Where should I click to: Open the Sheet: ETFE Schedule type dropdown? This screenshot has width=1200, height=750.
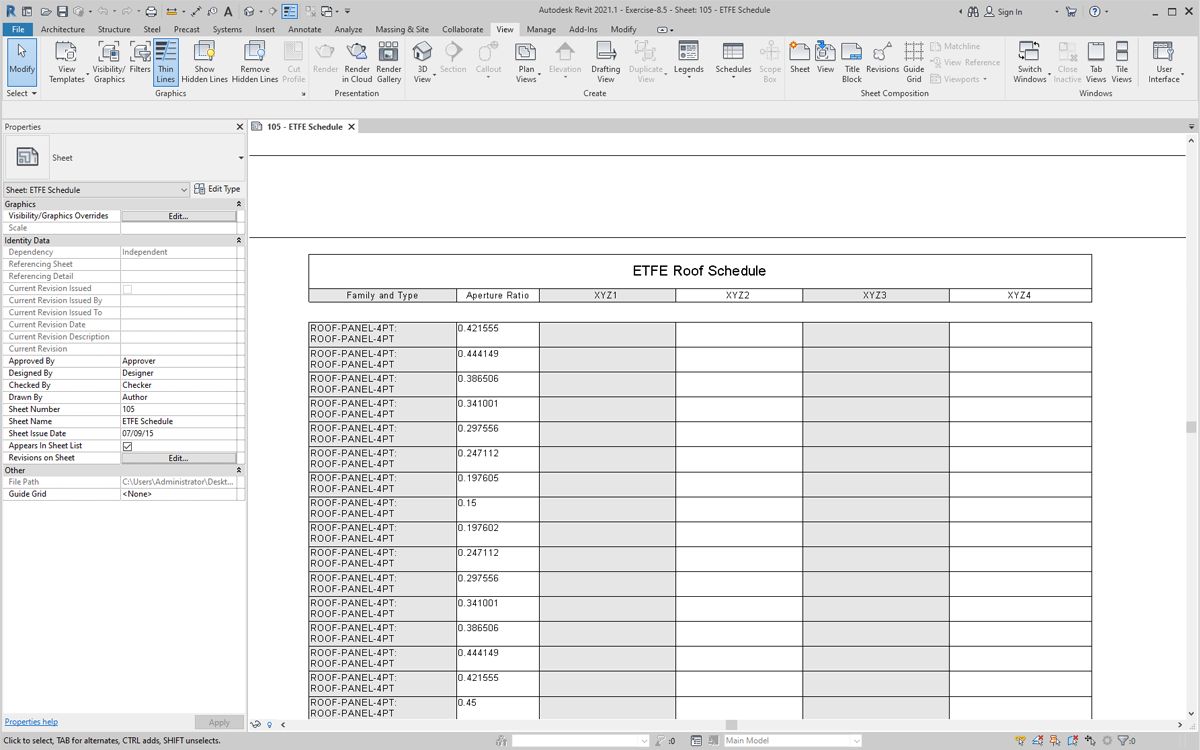point(184,190)
